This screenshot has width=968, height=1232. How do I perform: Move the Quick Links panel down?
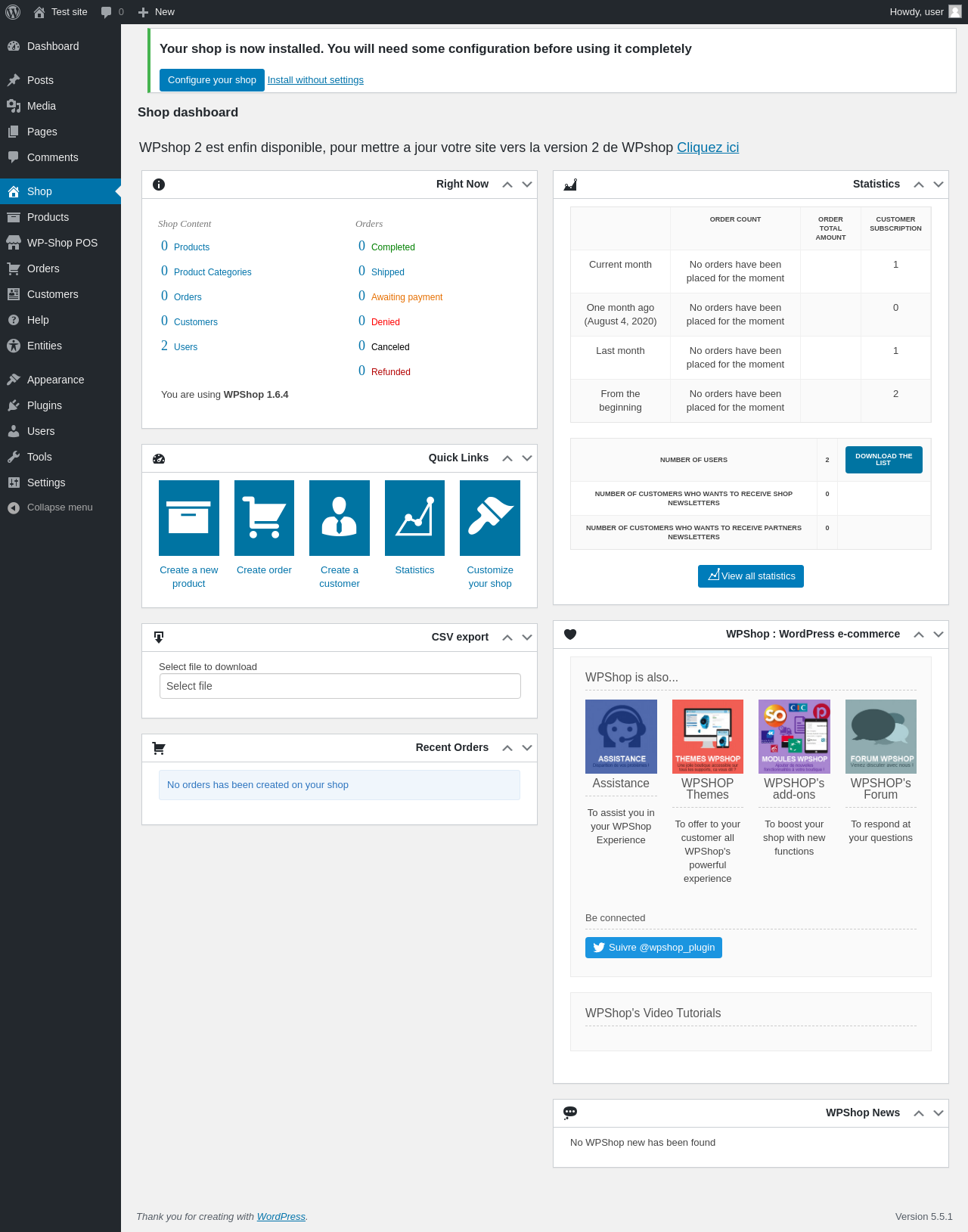point(527,458)
